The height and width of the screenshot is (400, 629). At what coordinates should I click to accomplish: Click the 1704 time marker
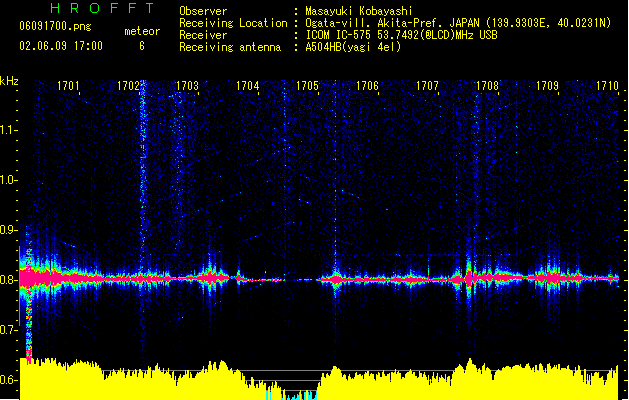point(248,86)
